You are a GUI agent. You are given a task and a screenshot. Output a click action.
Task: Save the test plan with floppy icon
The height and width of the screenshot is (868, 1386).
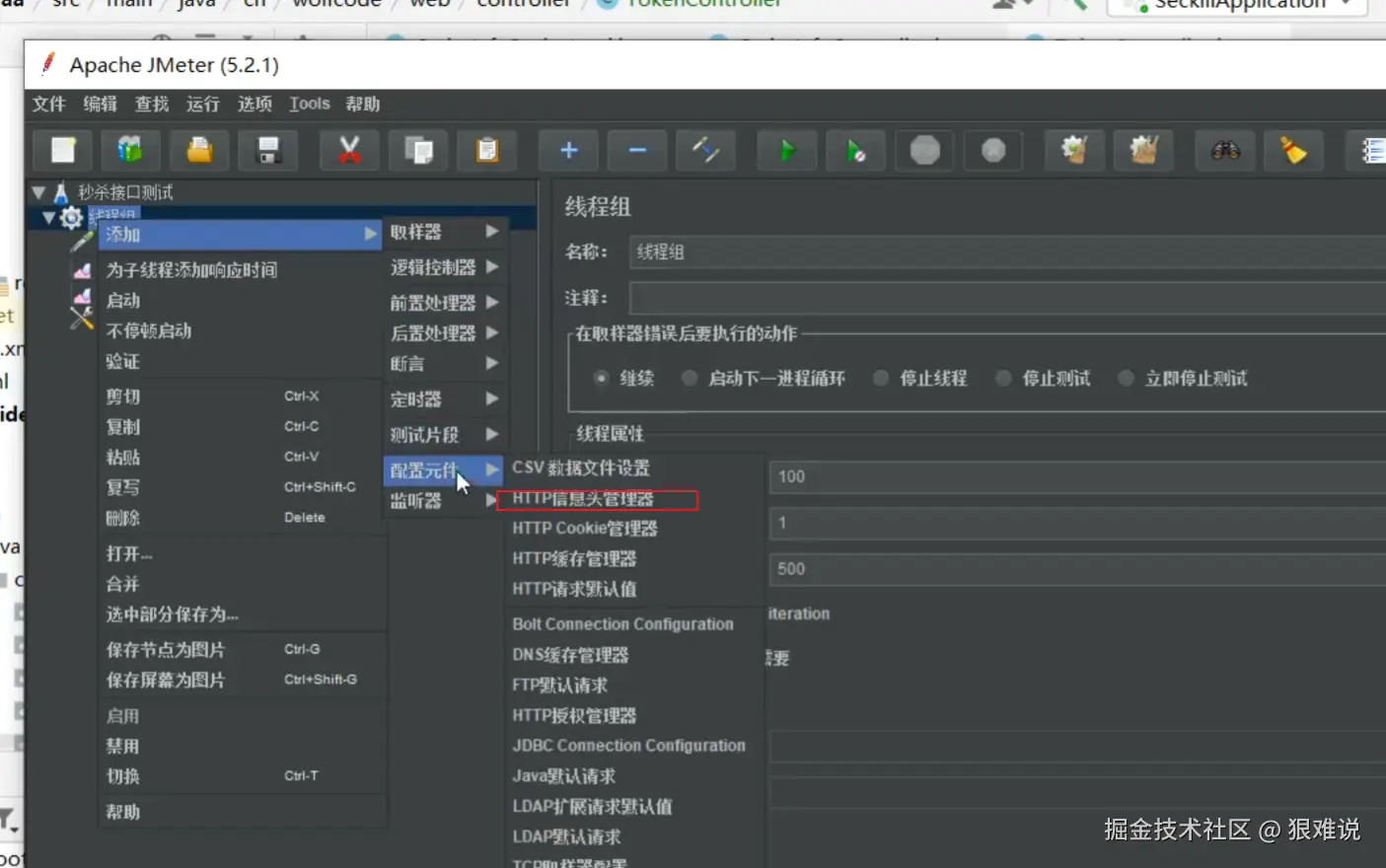click(x=268, y=150)
